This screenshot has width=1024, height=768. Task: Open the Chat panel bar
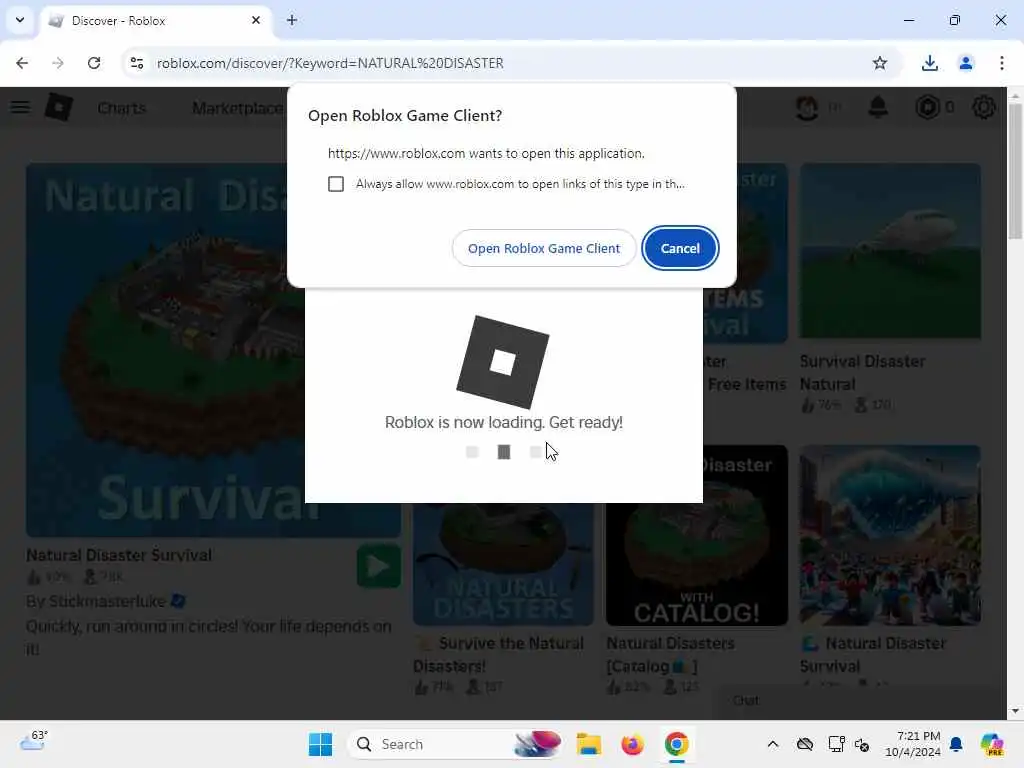(861, 701)
